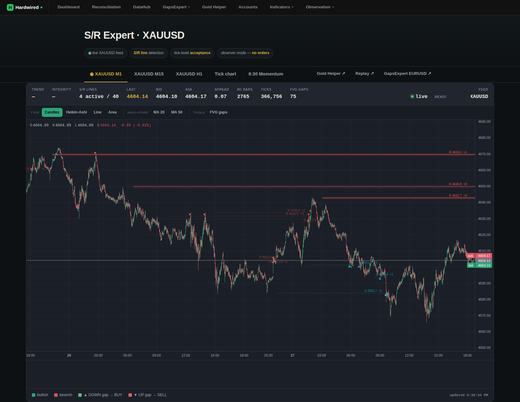Click the S/R Expert · XAUUSD heading
The height and width of the screenshot is (402, 520).
tap(134, 35)
